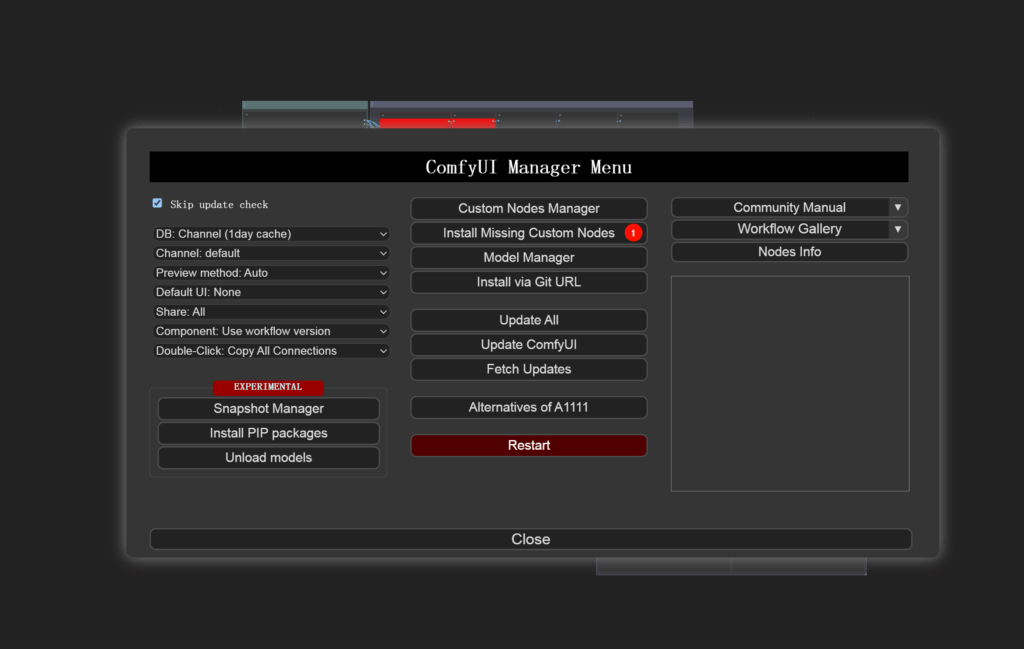
Task: Click the Update All button
Action: [529, 320]
